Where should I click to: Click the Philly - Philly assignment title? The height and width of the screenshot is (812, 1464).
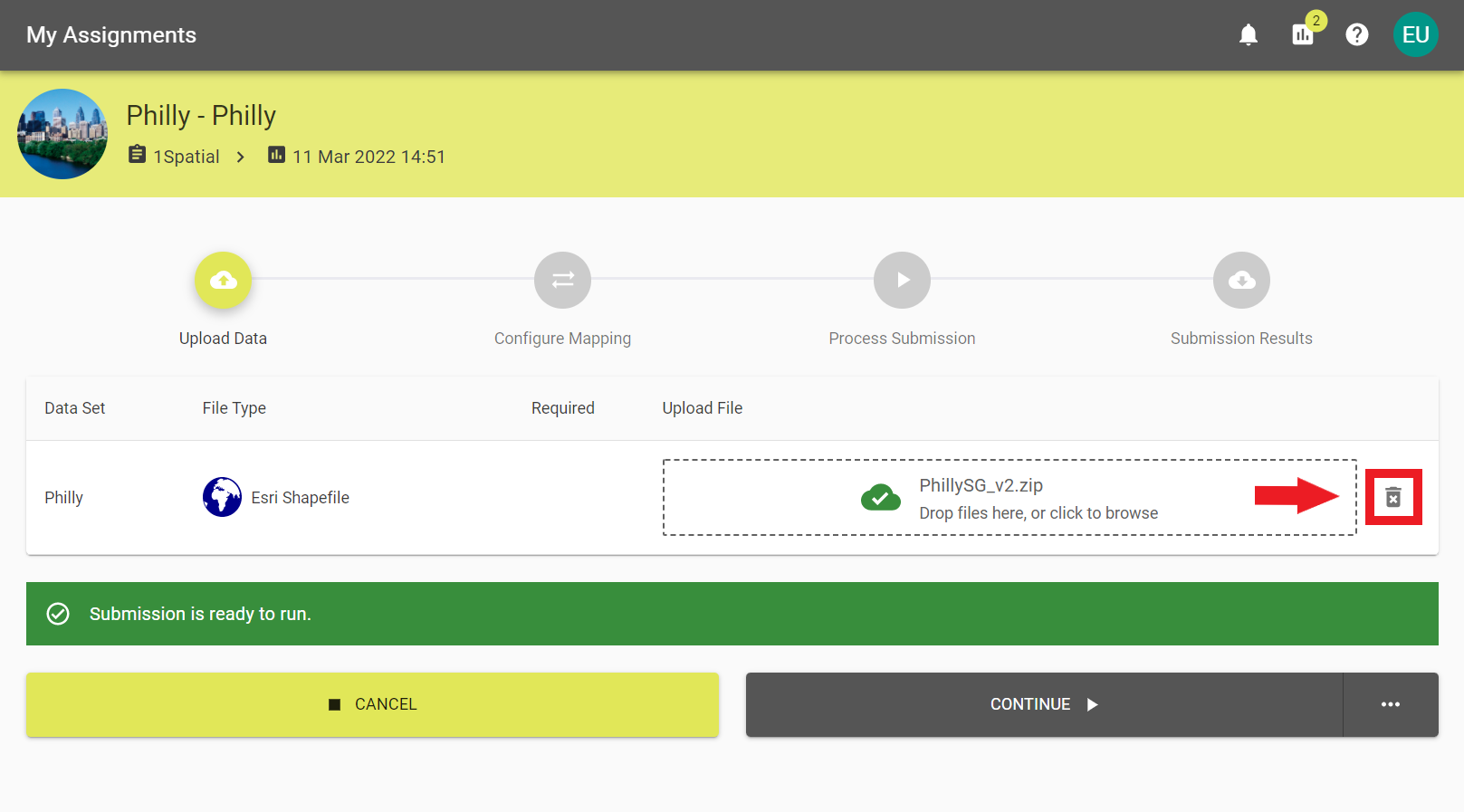[201, 116]
